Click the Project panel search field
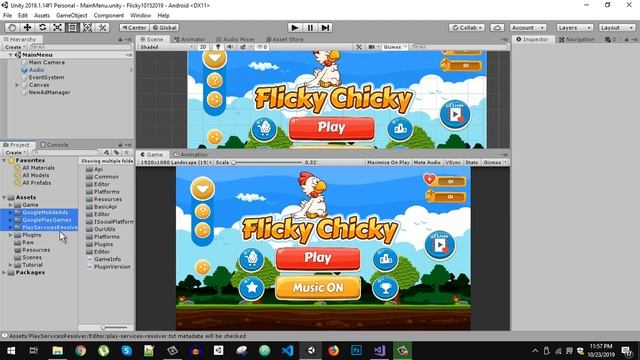This screenshot has height=360, width=640. [65, 152]
